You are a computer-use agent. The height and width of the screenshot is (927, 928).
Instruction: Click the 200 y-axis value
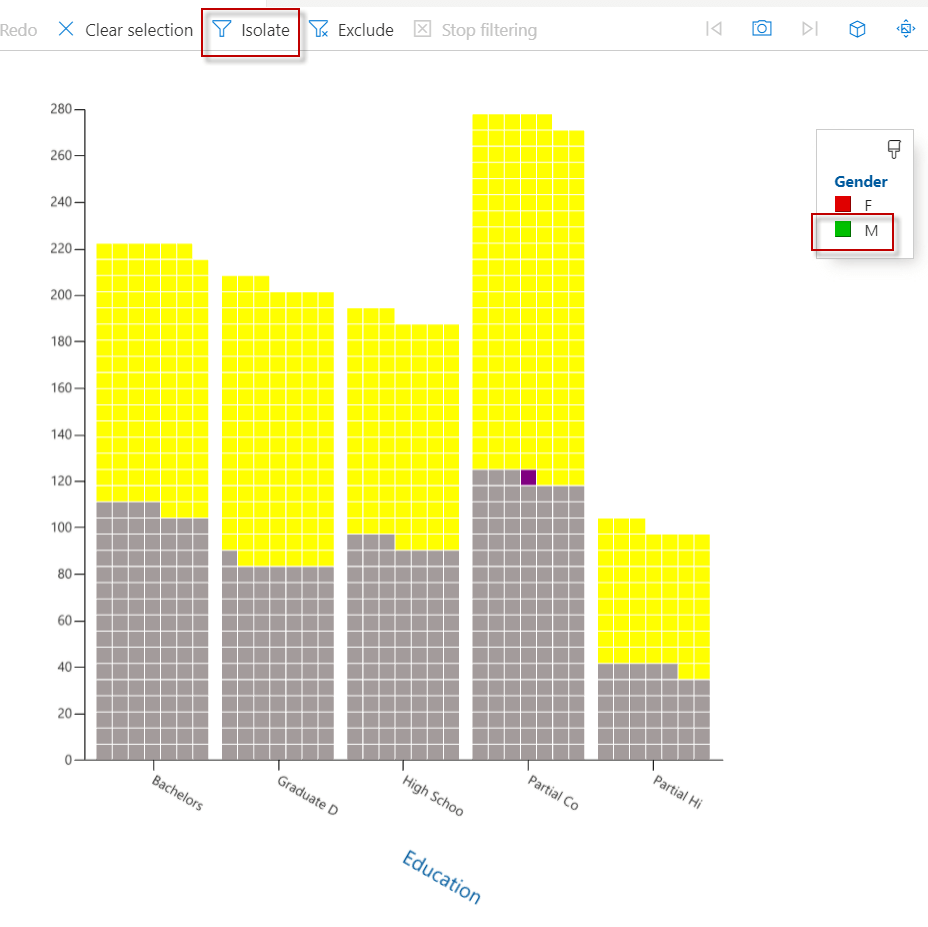click(61, 295)
